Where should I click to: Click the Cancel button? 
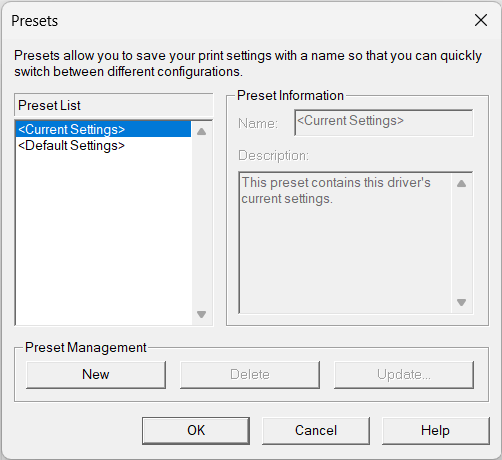316,431
